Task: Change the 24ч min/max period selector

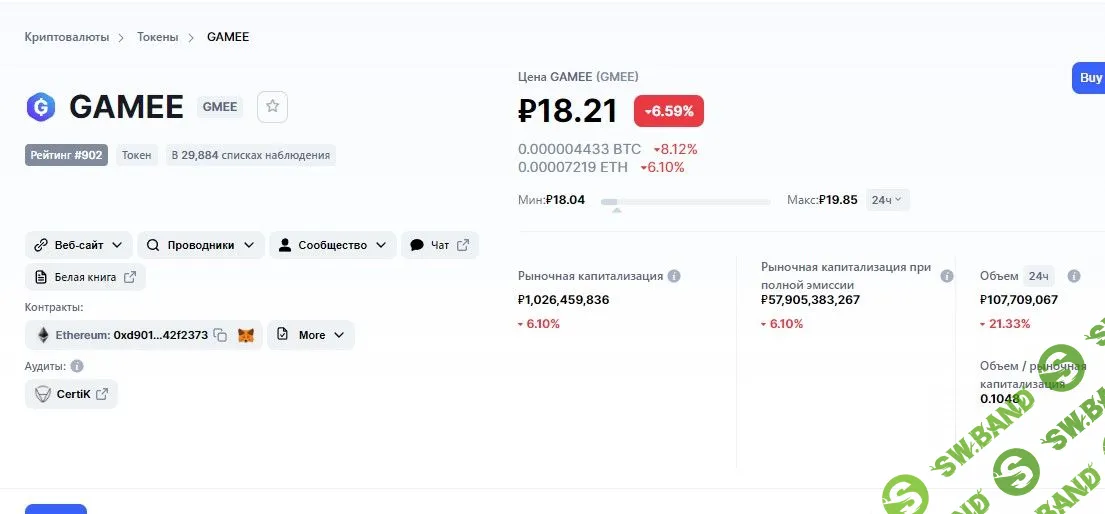Action: pyautogui.click(x=886, y=200)
